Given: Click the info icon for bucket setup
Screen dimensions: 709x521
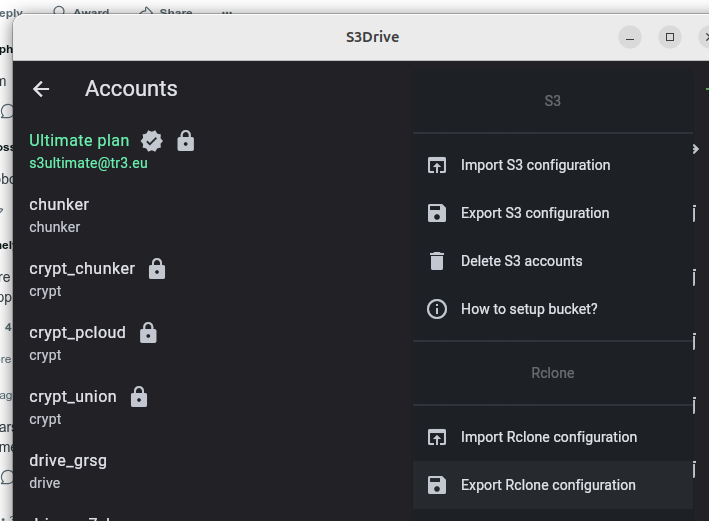Looking at the screenshot, I should (x=437, y=309).
